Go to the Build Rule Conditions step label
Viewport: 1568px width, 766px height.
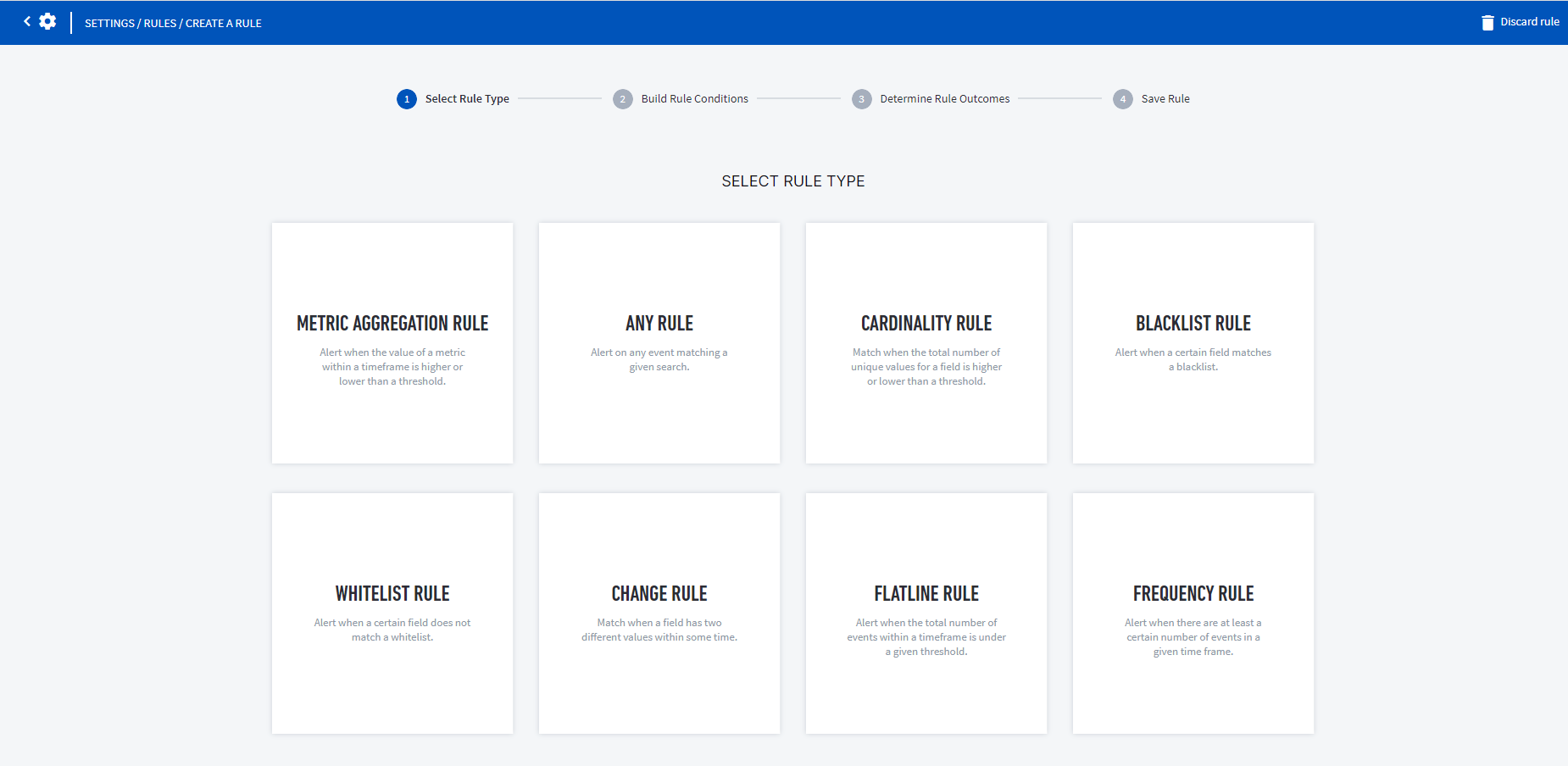tap(695, 99)
